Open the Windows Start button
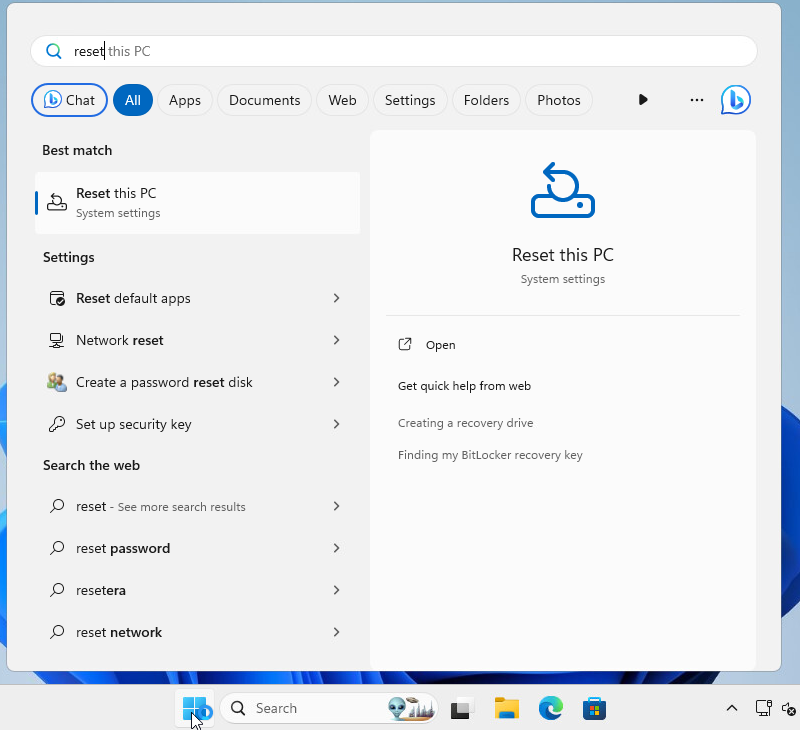The image size is (800, 730). coord(195,708)
